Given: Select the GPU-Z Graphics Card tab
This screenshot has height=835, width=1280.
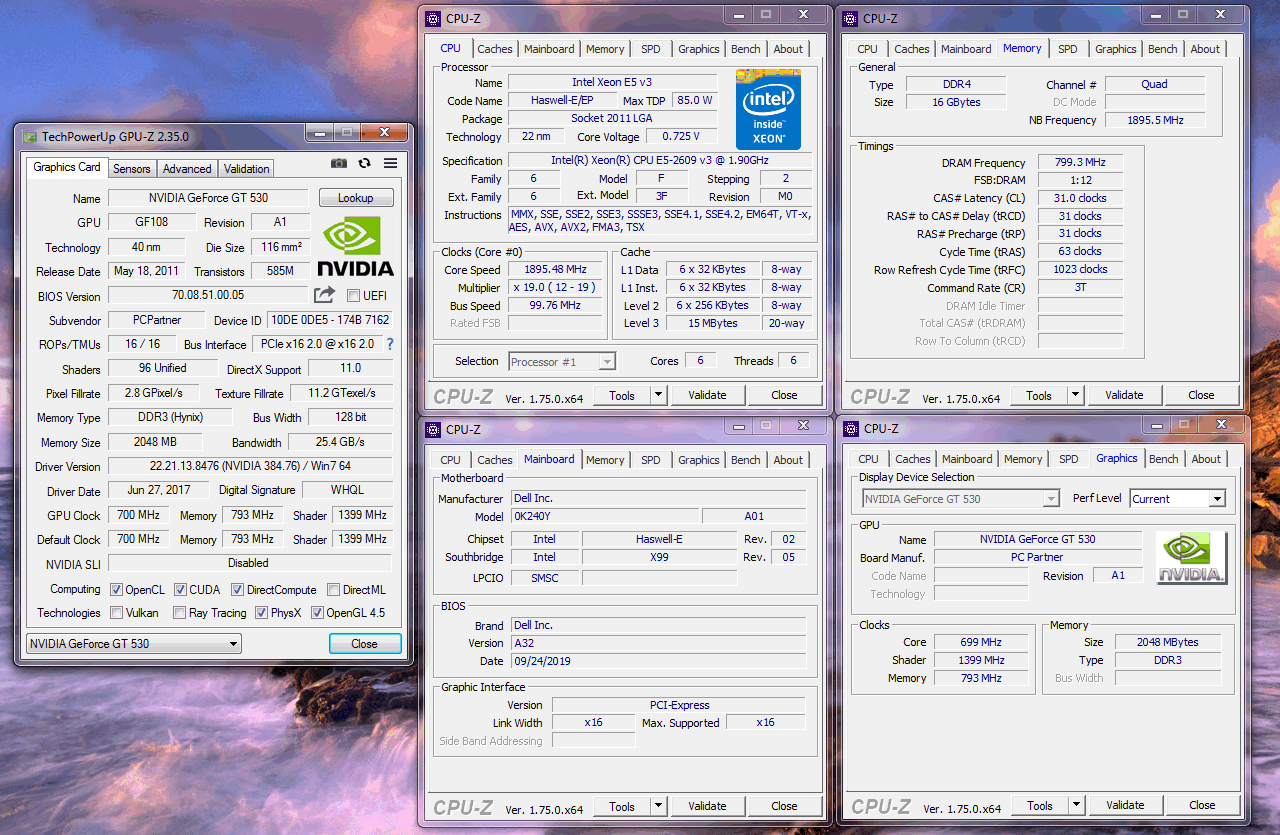Looking at the screenshot, I should 67,167.
